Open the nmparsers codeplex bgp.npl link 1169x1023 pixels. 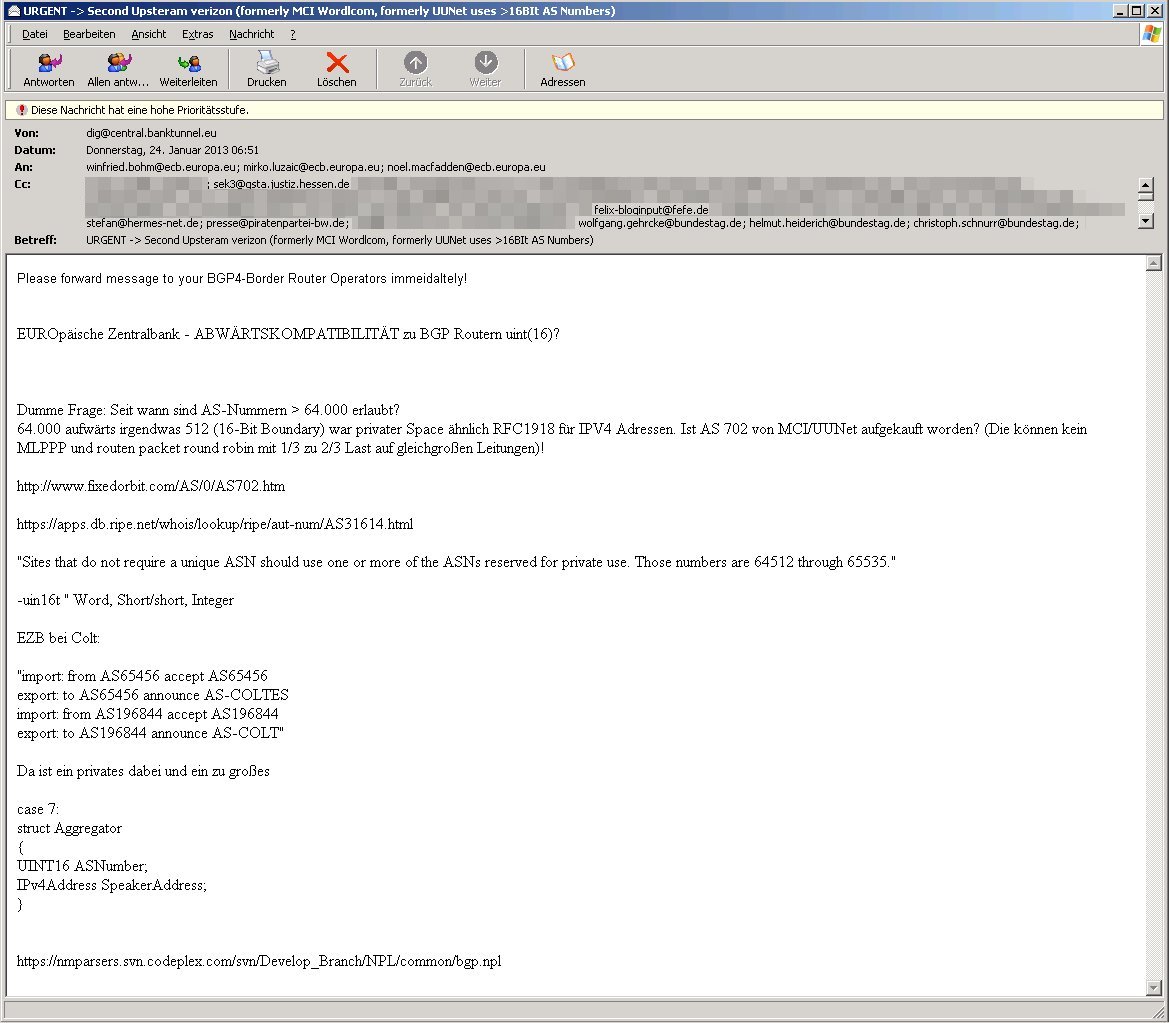click(259, 961)
